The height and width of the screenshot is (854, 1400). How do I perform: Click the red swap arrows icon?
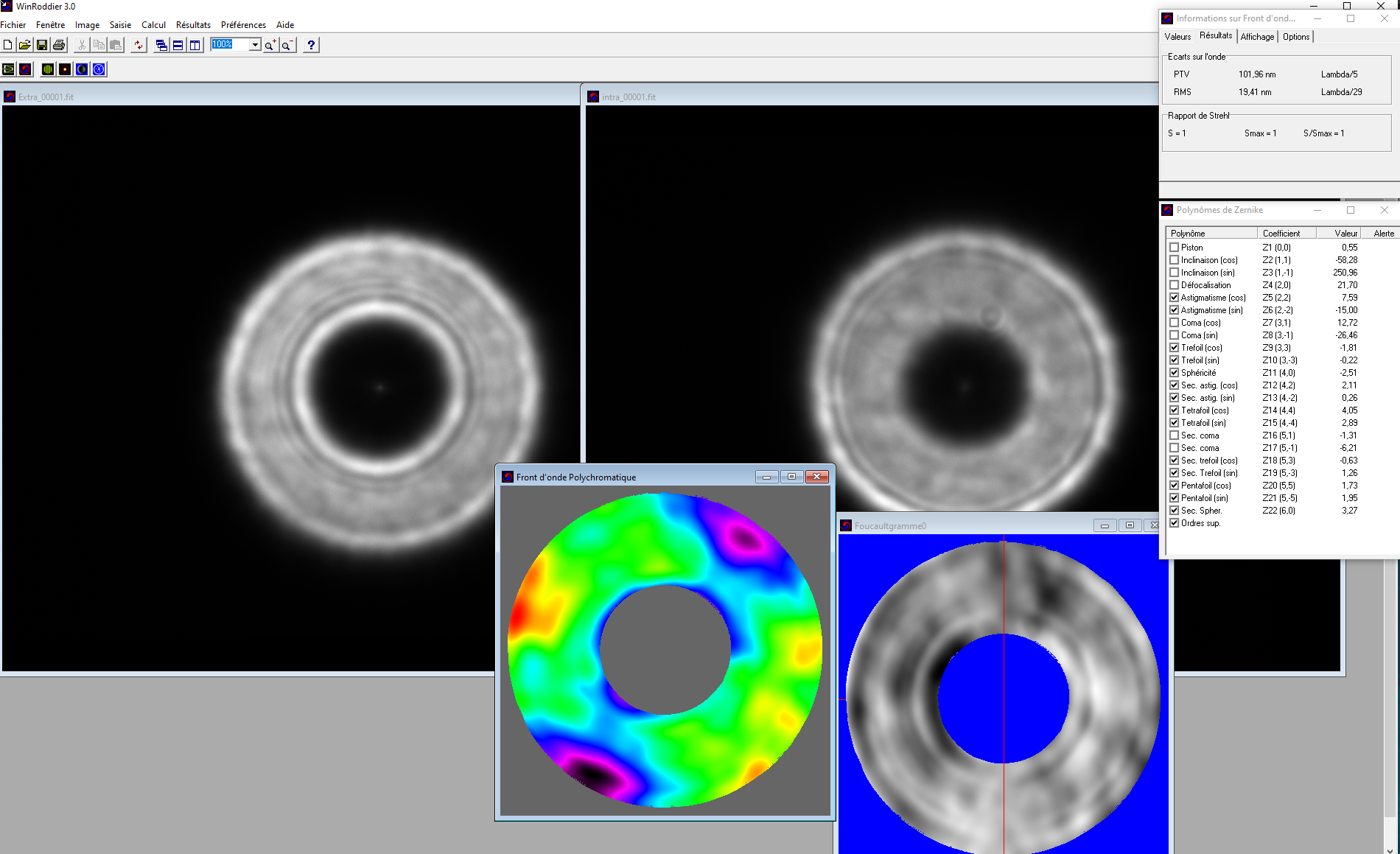click(x=139, y=45)
